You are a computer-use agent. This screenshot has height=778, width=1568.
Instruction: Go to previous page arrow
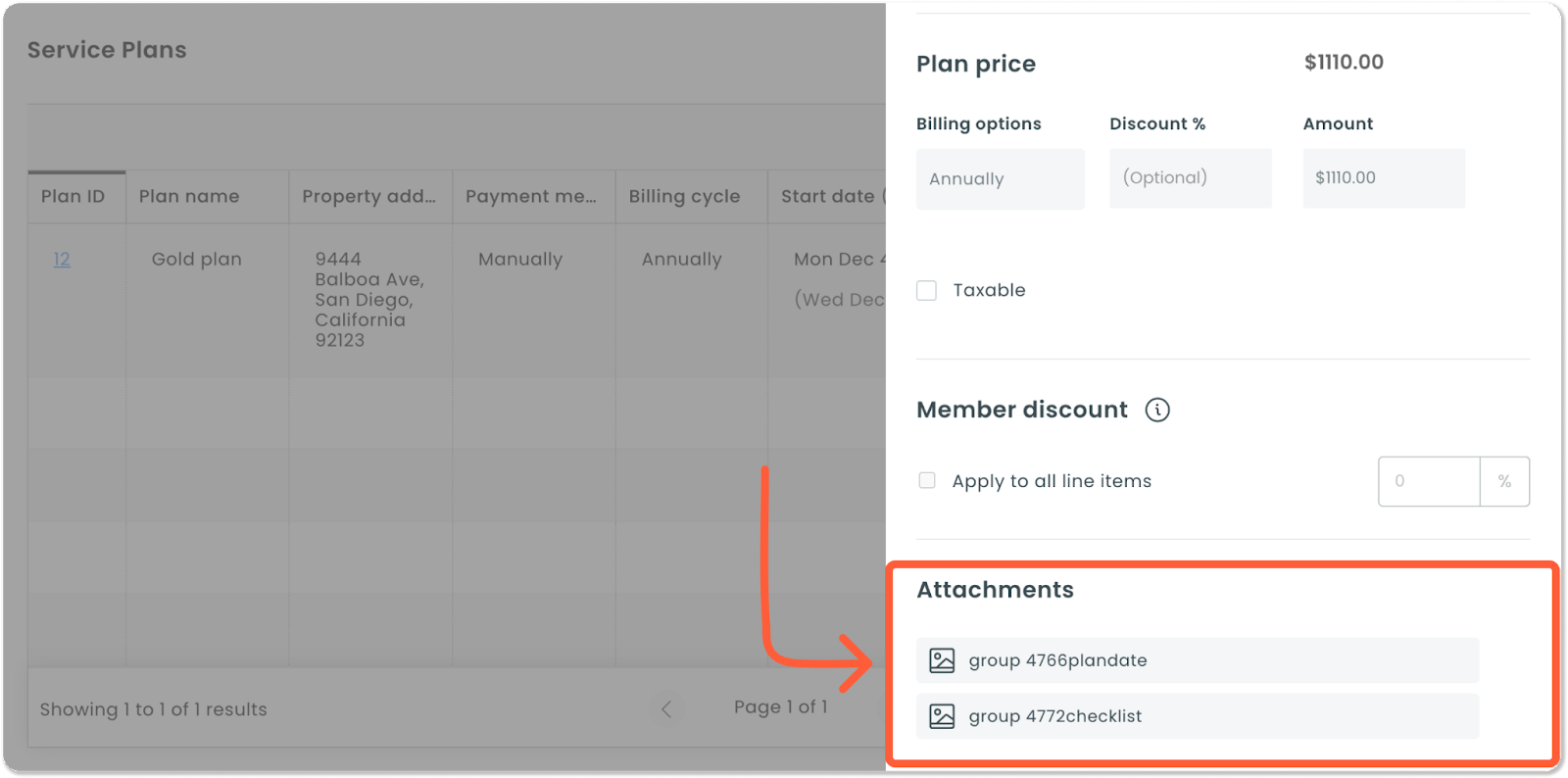pyautogui.click(x=666, y=708)
